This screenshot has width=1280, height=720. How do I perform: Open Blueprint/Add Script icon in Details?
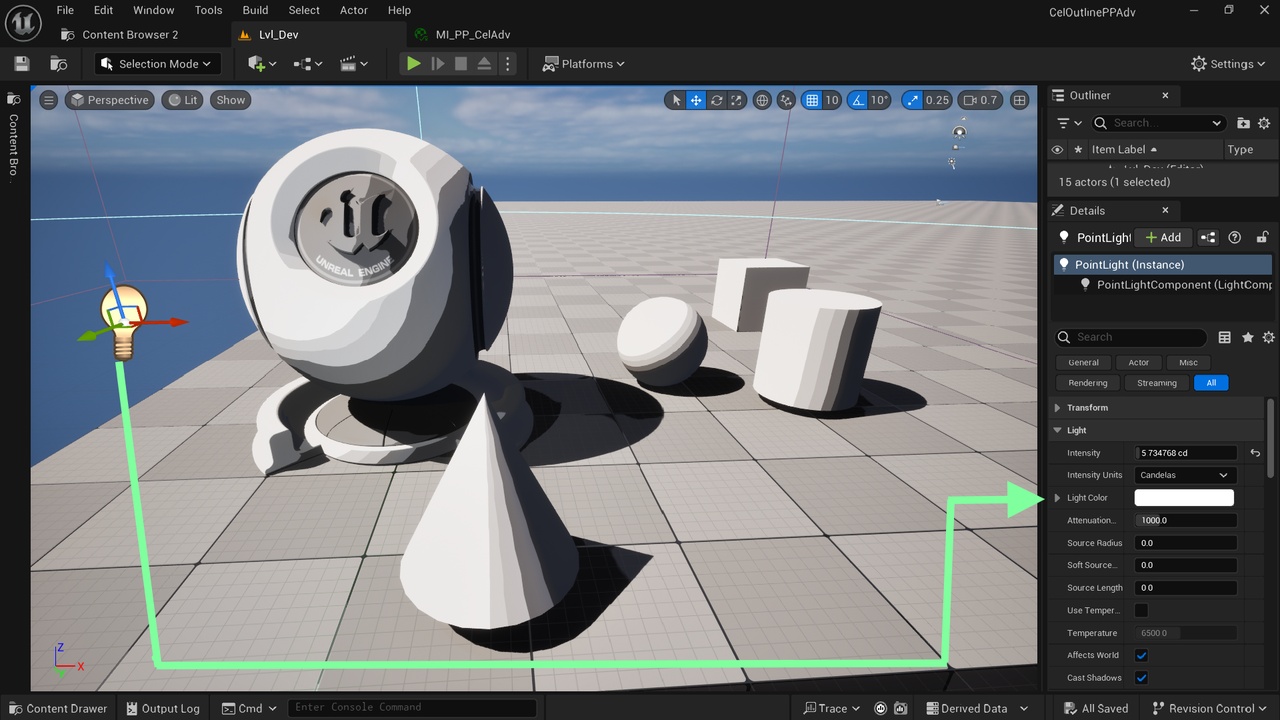point(1208,237)
